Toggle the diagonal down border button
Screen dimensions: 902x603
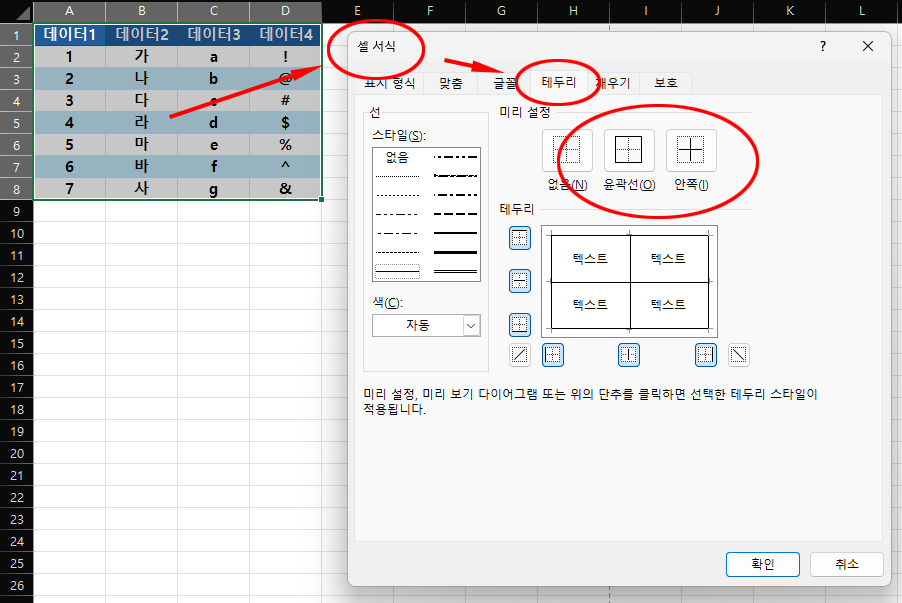point(739,355)
